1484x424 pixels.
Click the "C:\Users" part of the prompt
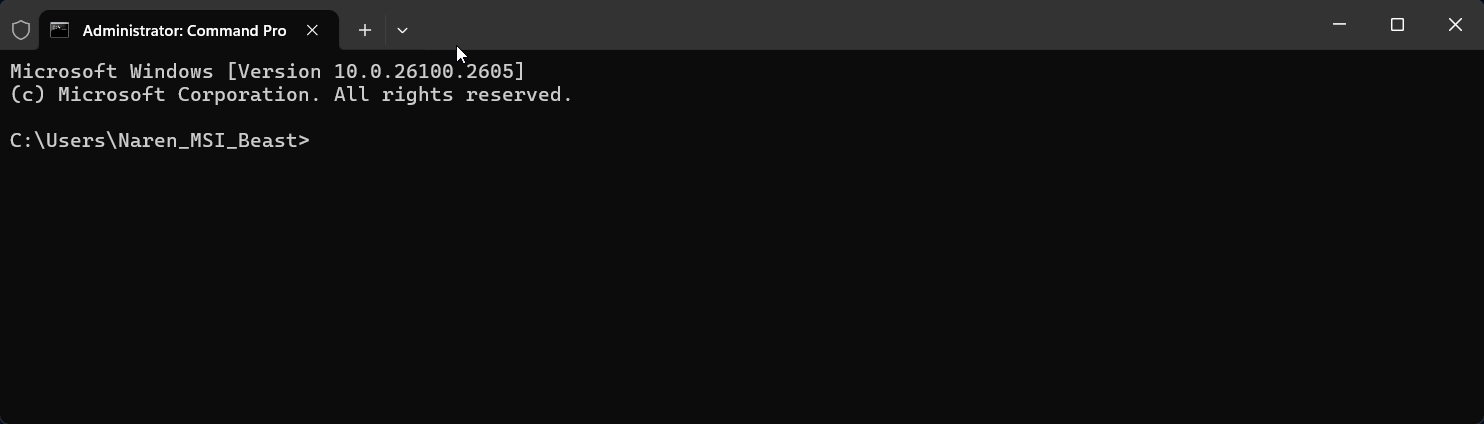pos(57,141)
